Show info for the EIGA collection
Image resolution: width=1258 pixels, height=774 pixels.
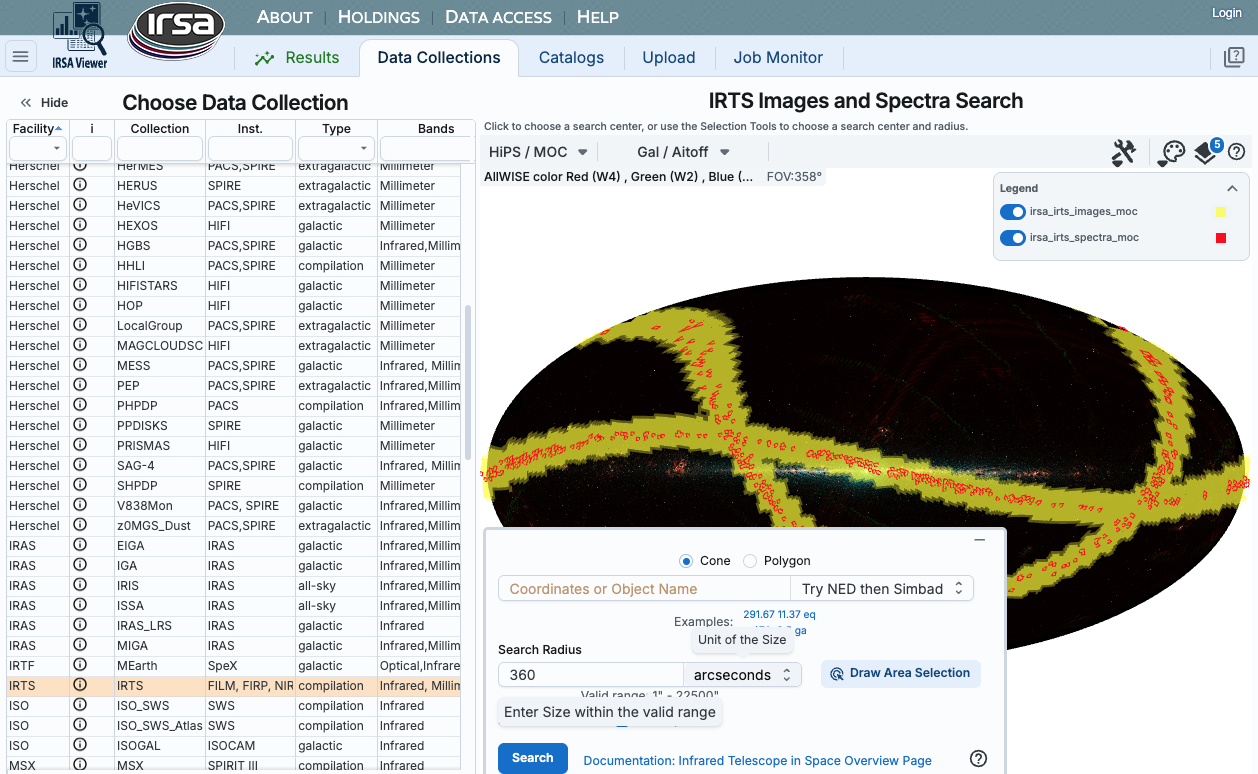tap(80, 545)
